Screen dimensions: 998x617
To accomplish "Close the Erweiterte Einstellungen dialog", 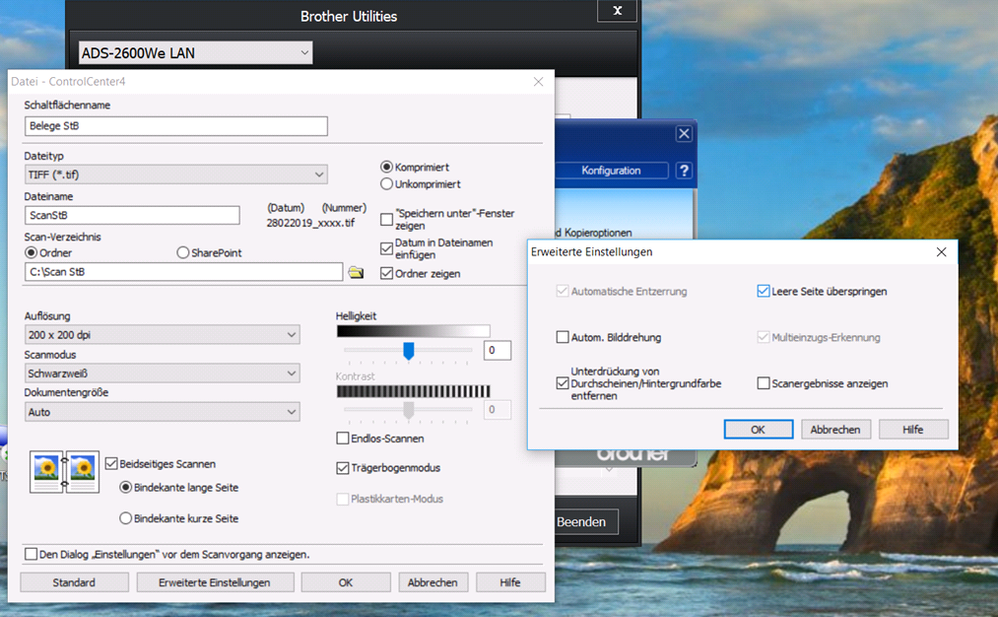I will (941, 252).
